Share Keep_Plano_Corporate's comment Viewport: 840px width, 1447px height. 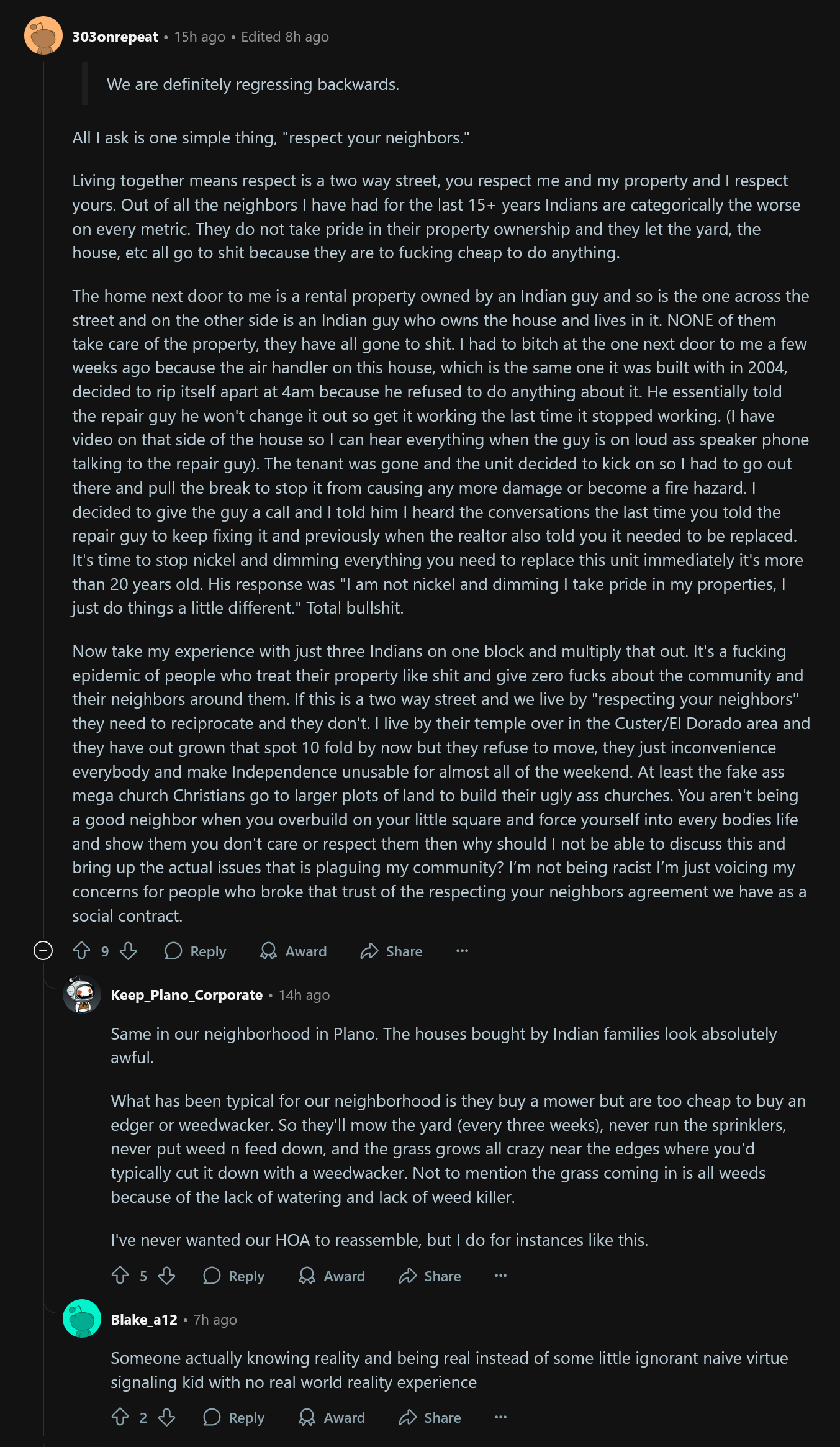pos(430,1276)
